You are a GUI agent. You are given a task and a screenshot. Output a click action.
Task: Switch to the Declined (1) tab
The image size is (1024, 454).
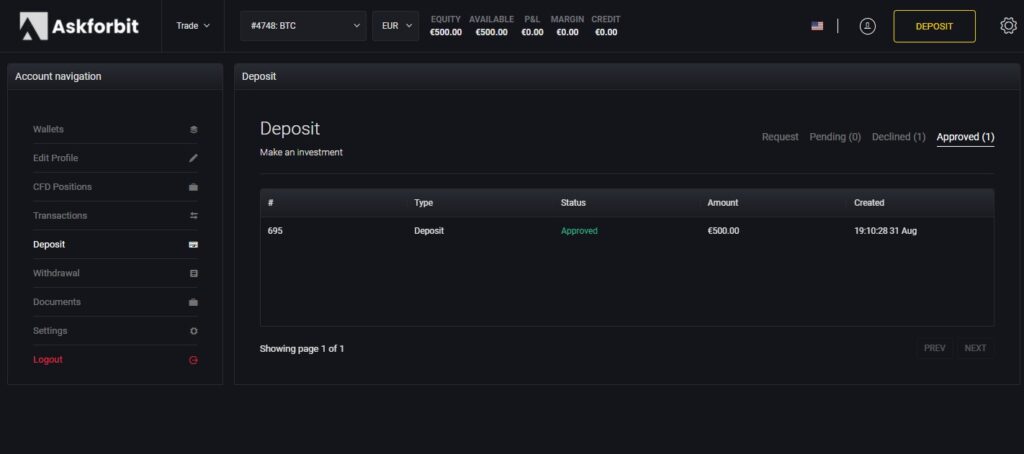click(x=899, y=137)
